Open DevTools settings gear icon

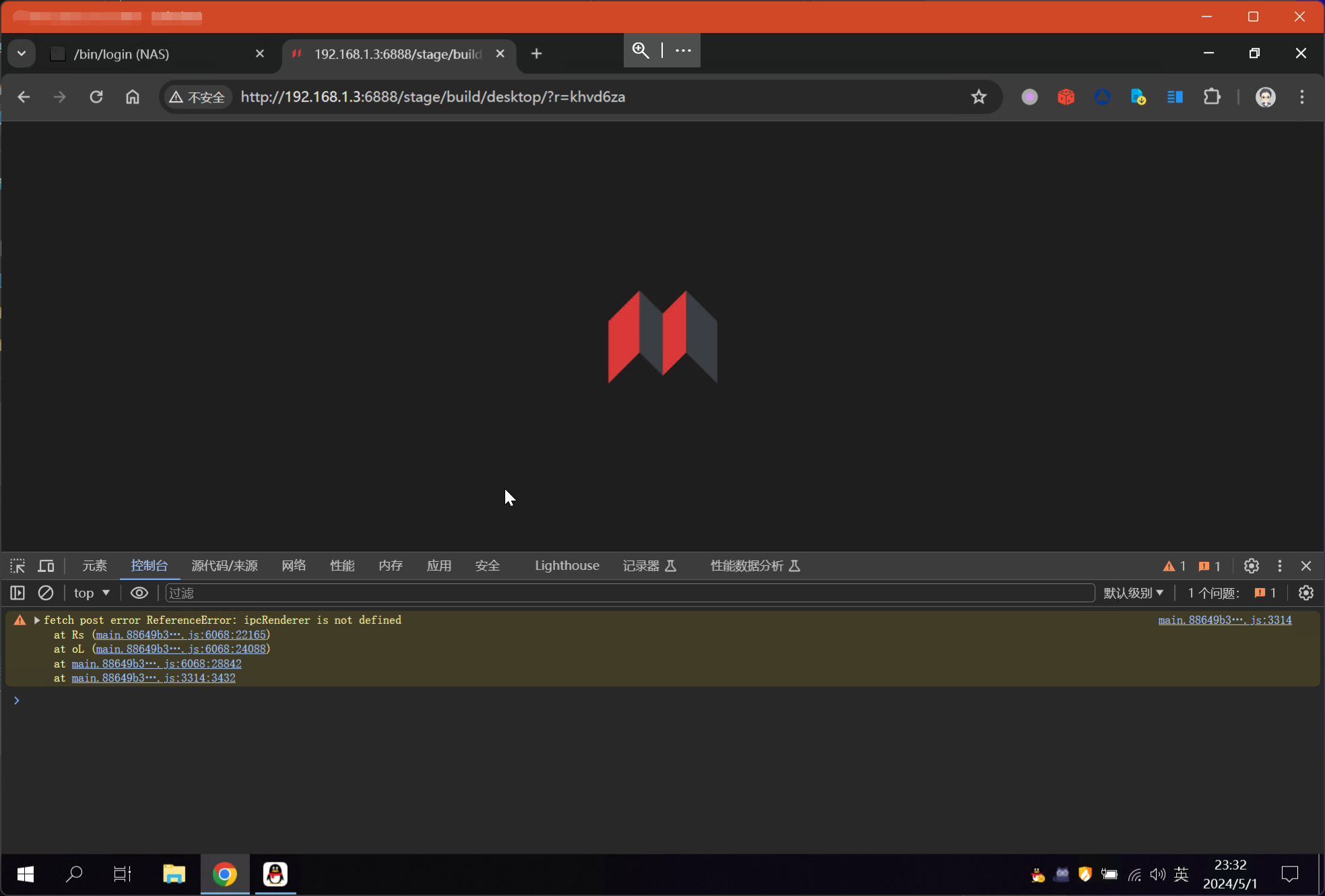[x=1251, y=566]
